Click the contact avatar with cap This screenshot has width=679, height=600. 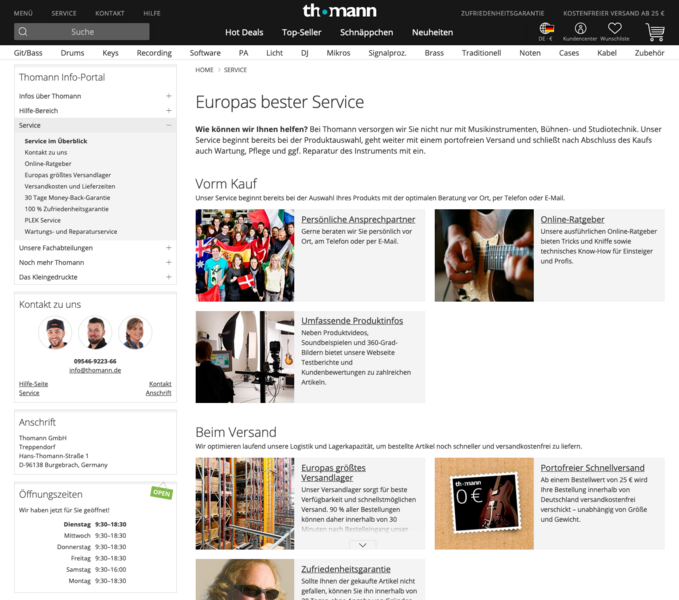click(x=55, y=332)
